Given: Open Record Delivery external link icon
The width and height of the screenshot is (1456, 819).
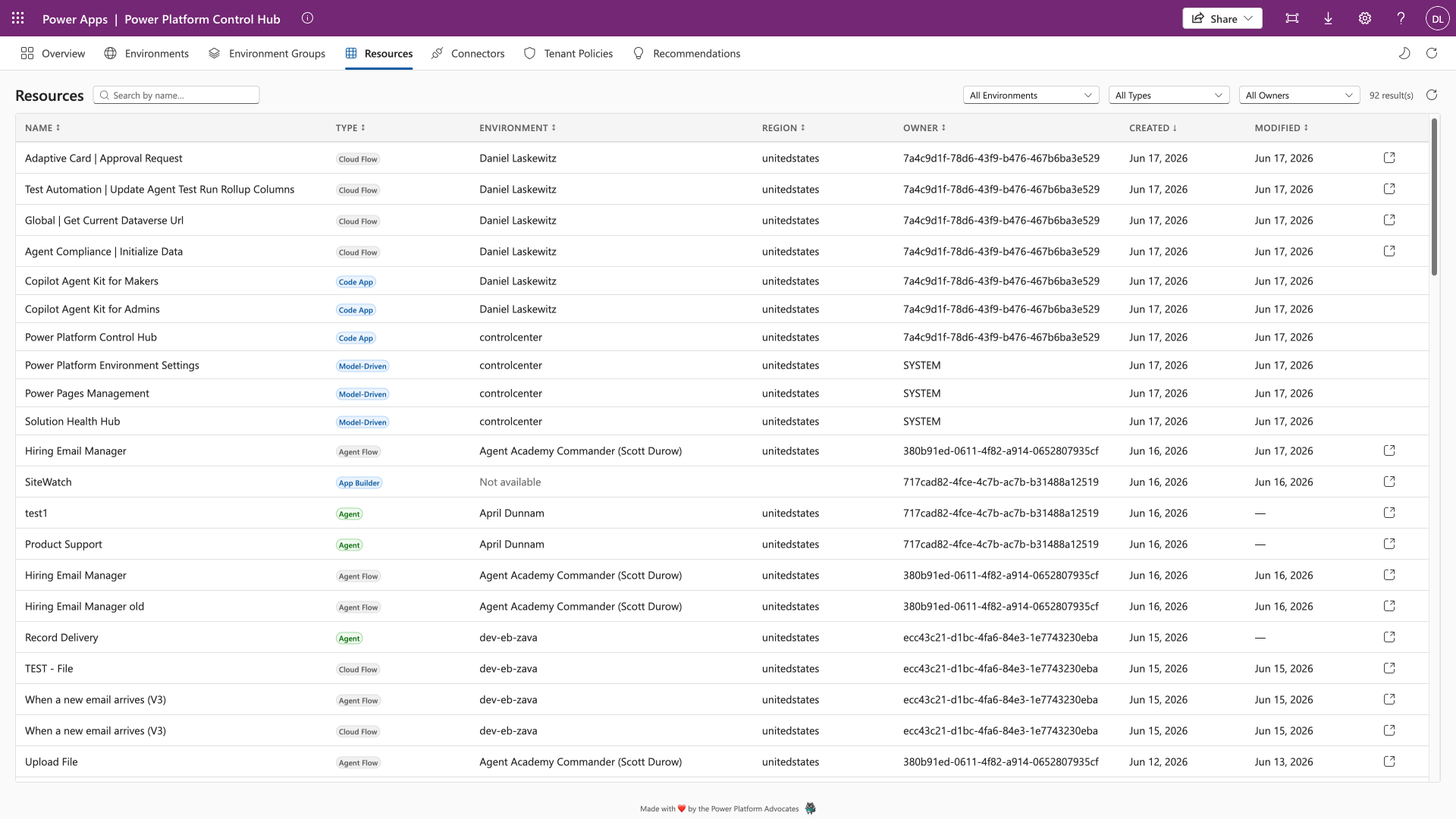Looking at the screenshot, I should pos(1389,637).
